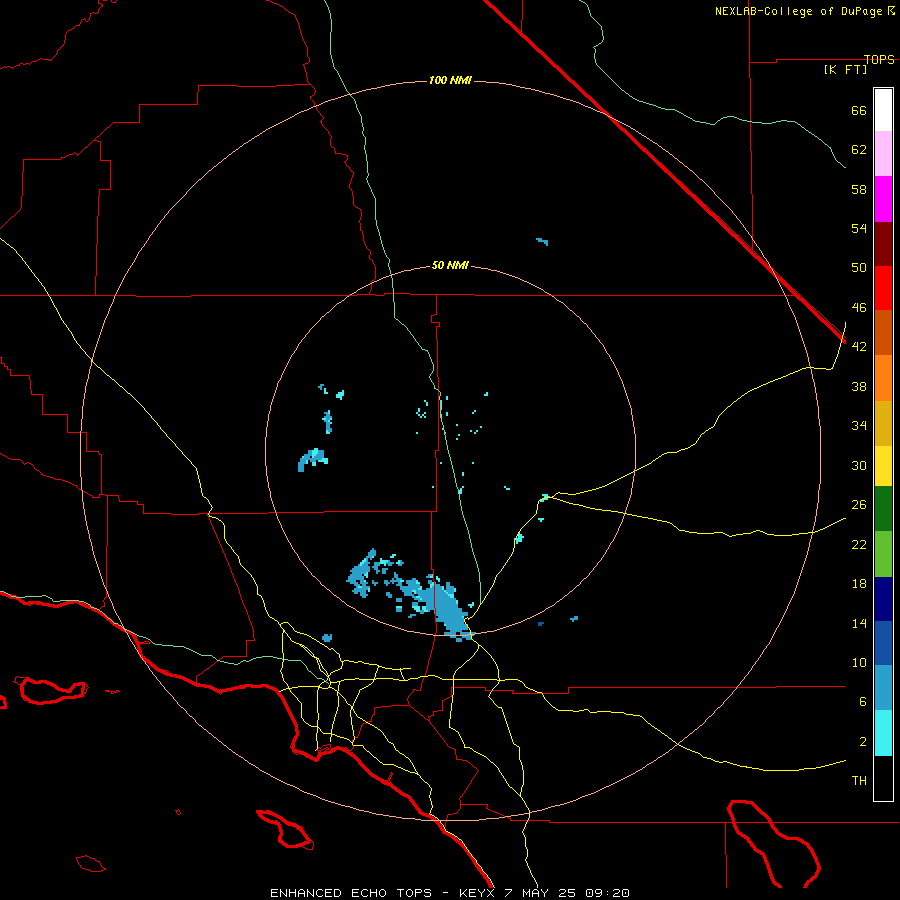This screenshot has width=900, height=900.
Task: Click the 10 legend value
Action: (x=859, y=662)
